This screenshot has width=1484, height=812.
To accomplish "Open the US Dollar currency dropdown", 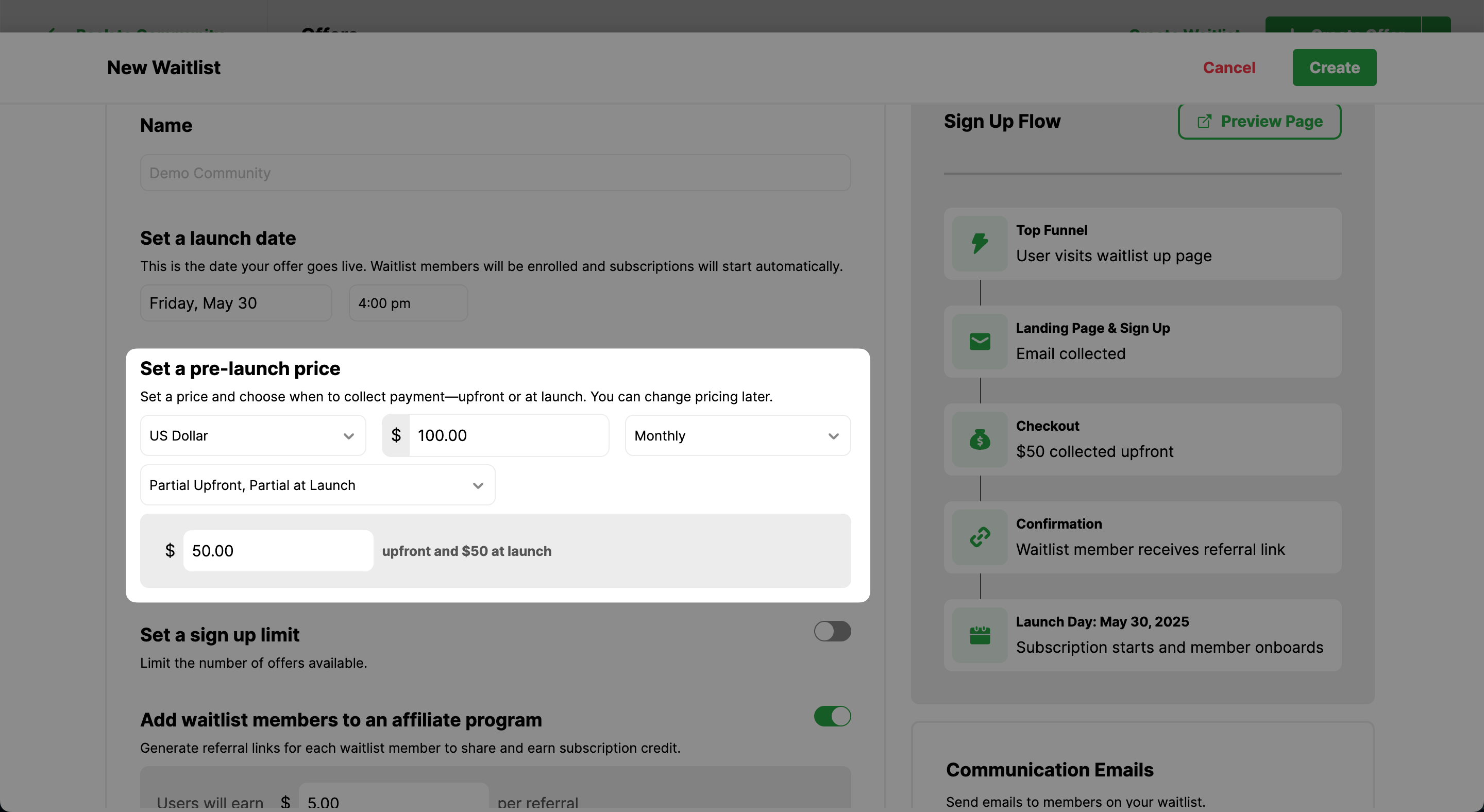I will 252,435.
